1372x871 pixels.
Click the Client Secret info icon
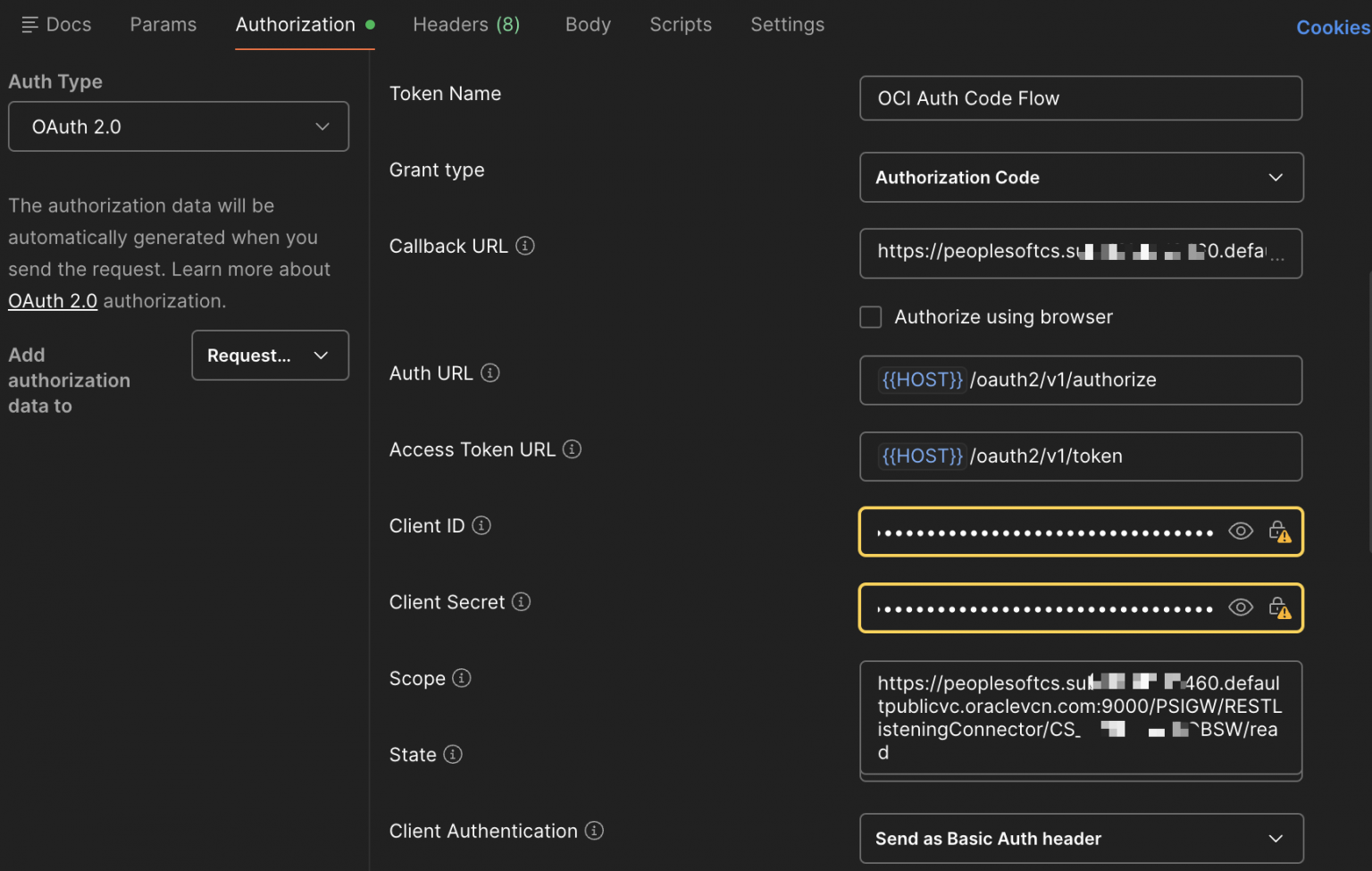tap(522, 602)
